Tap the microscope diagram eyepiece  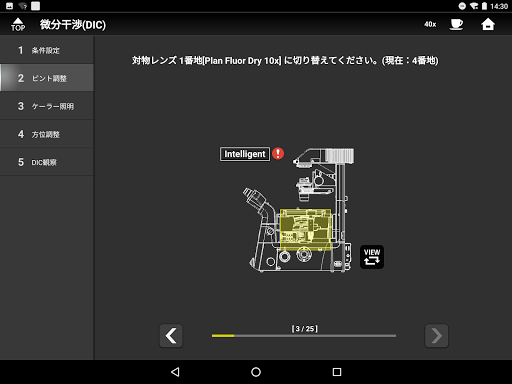[255, 198]
